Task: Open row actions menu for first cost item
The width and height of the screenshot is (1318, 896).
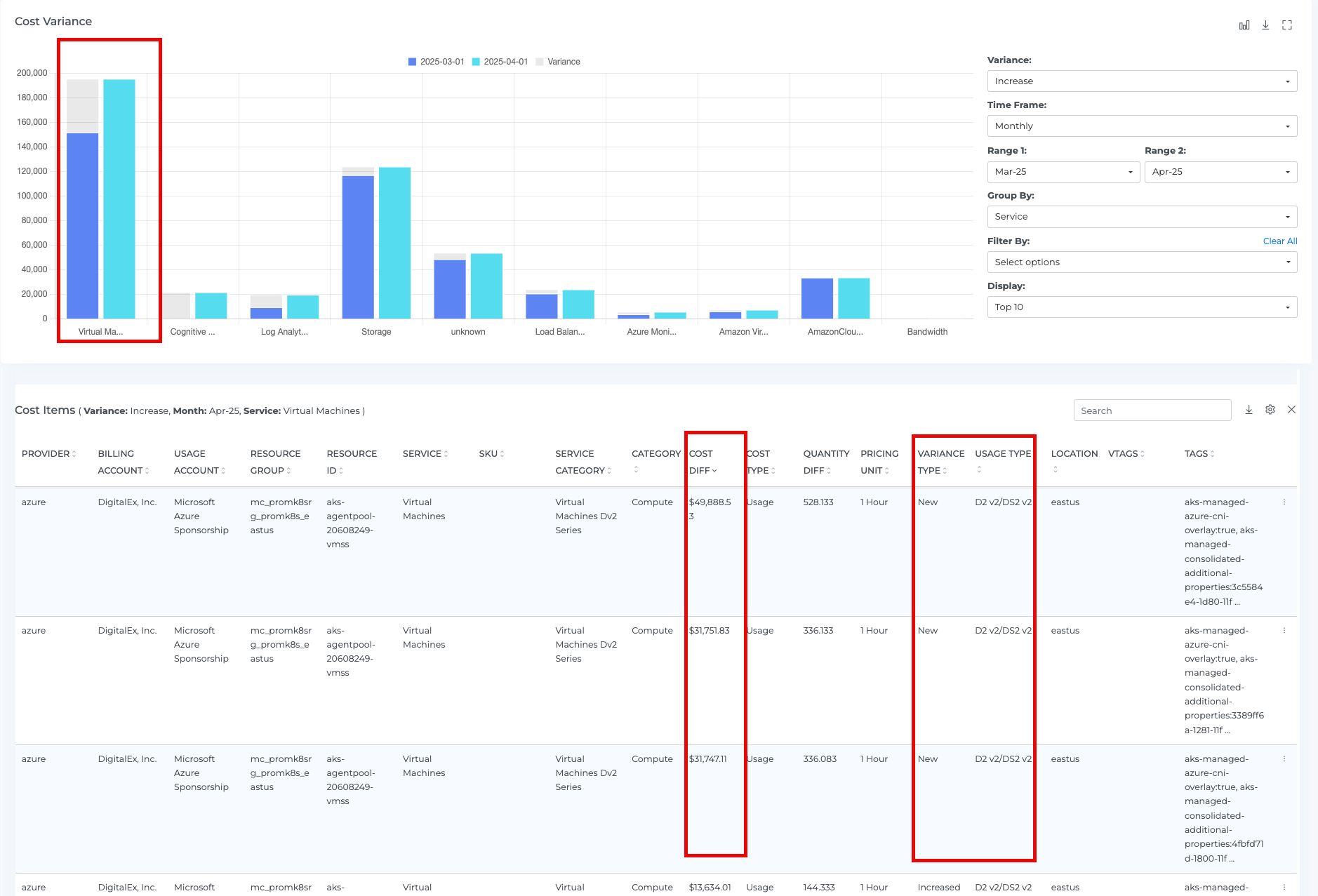Action: click(x=1284, y=502)
